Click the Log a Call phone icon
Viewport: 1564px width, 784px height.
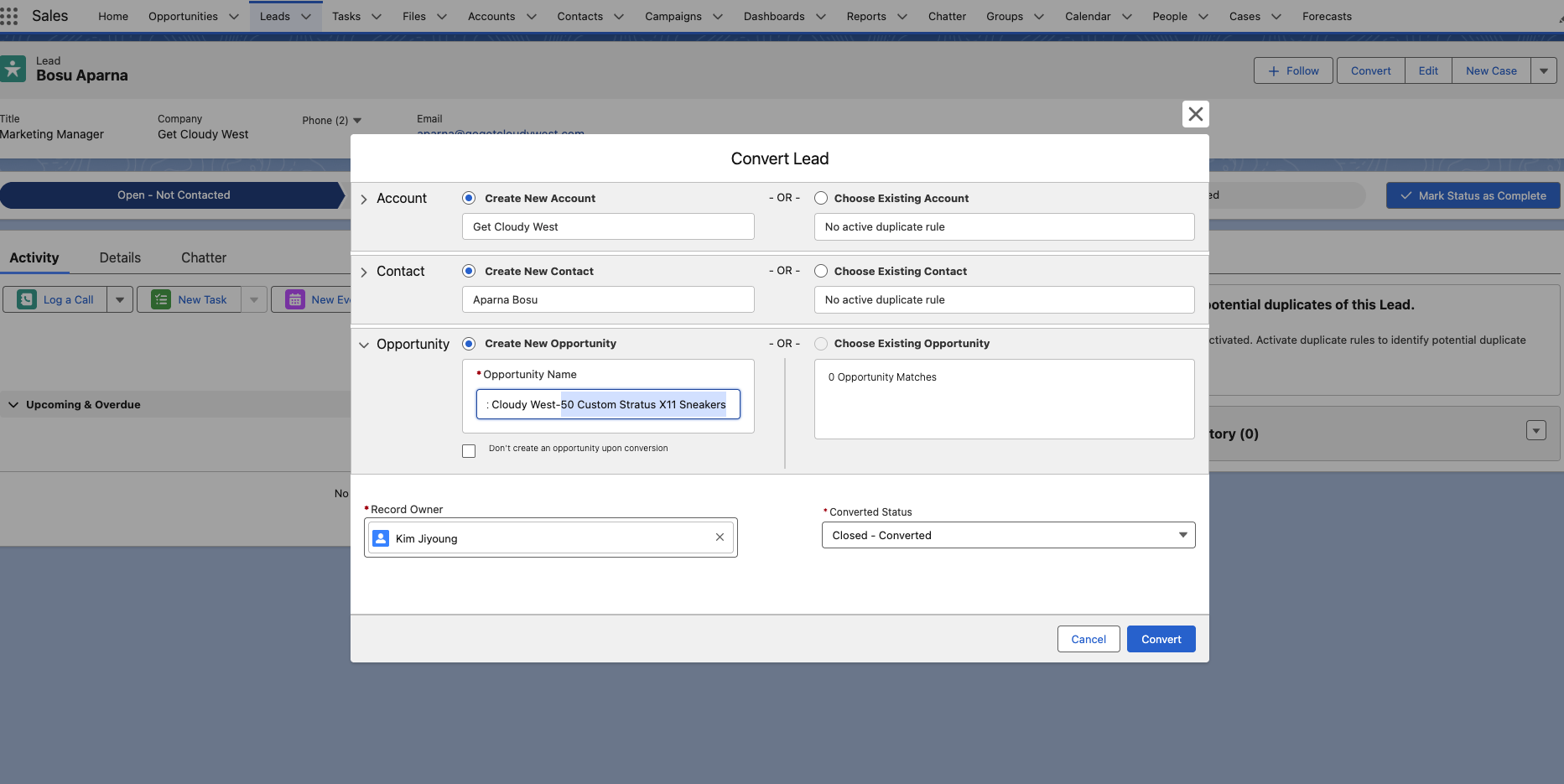pyautogui.click(x=27, y=299)
